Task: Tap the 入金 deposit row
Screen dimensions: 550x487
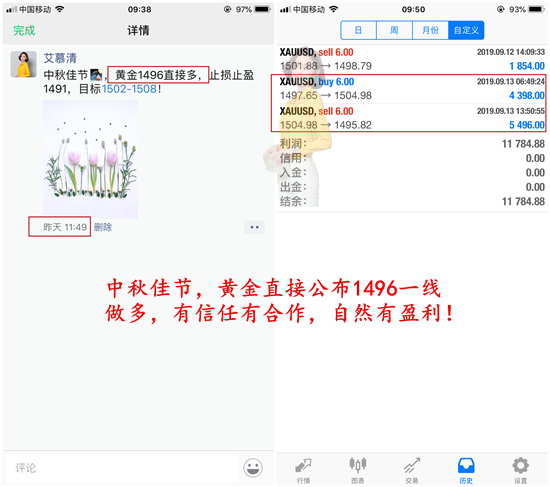Action: tap(412, 173)
